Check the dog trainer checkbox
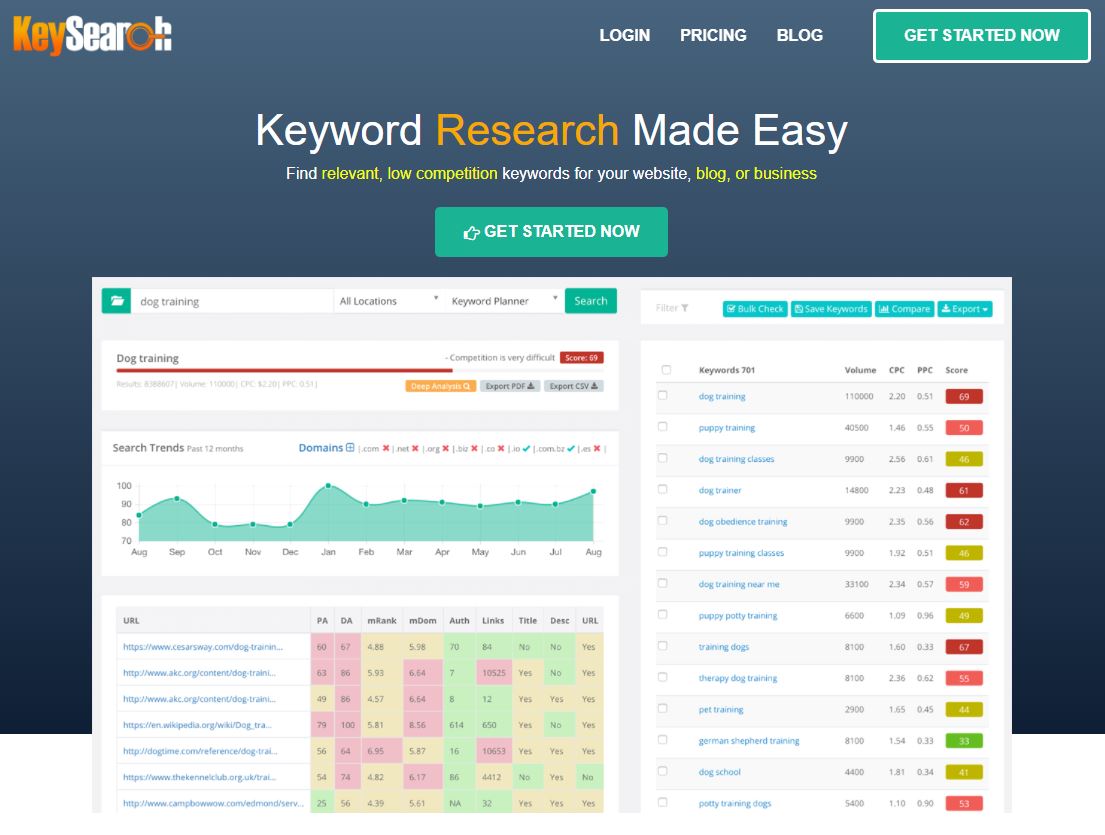Image resolution: width=1105 pixels, height=835 pixels. click(662, 489)
